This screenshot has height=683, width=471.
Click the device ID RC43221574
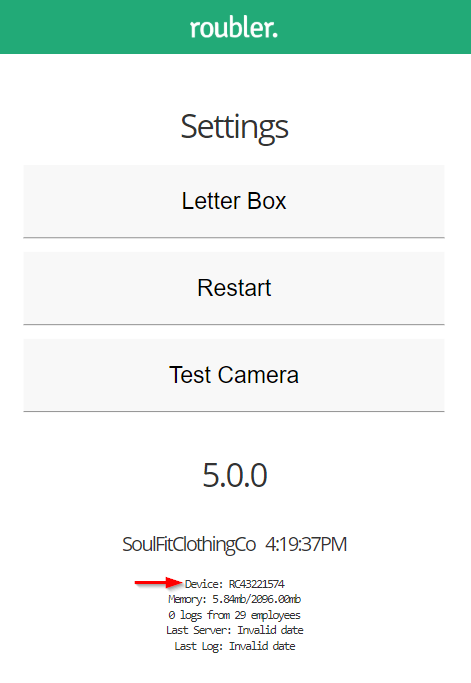click(x=257, y=584)
